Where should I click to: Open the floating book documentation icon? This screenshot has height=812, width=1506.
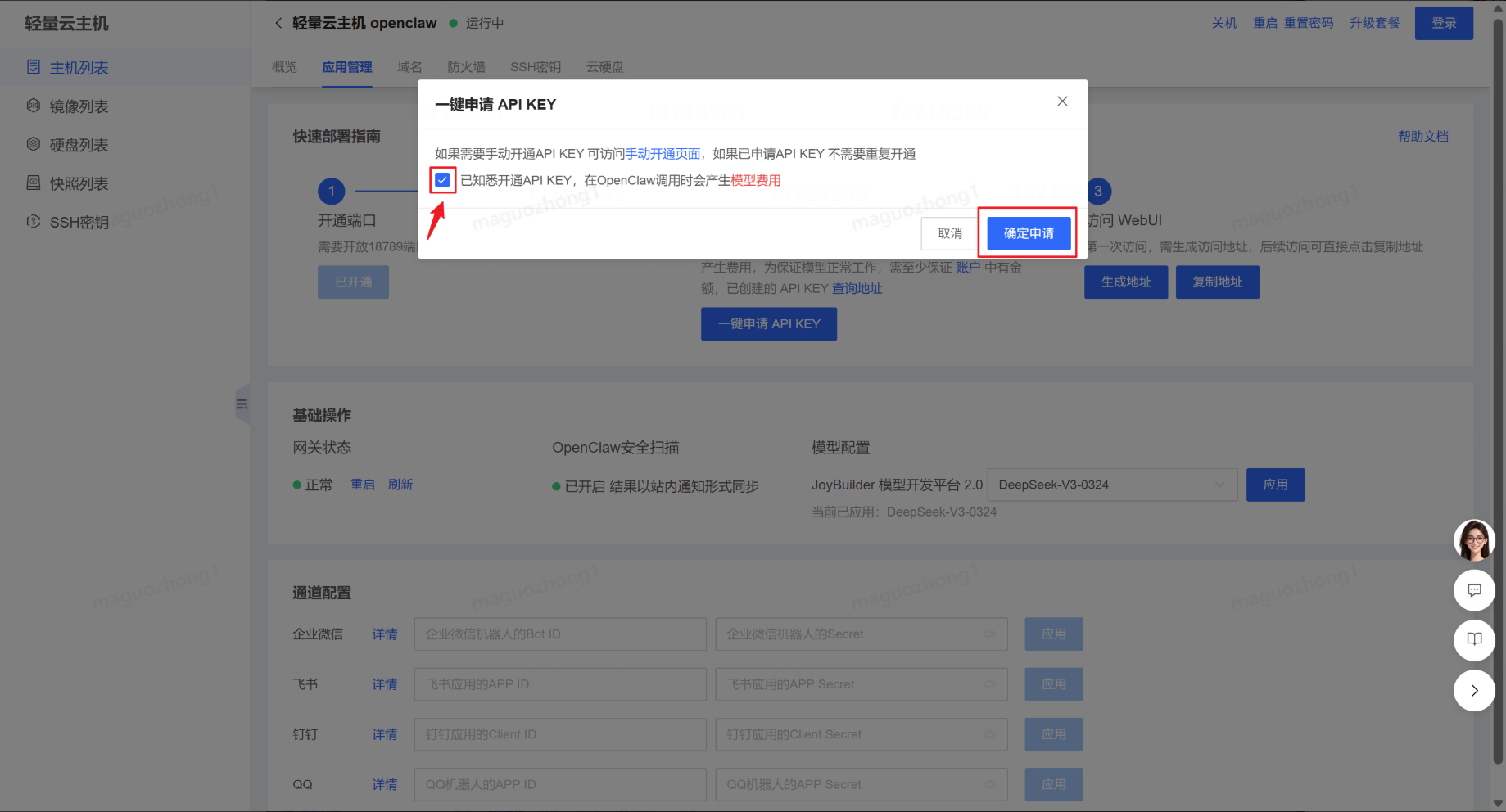tap(1474, 639)
